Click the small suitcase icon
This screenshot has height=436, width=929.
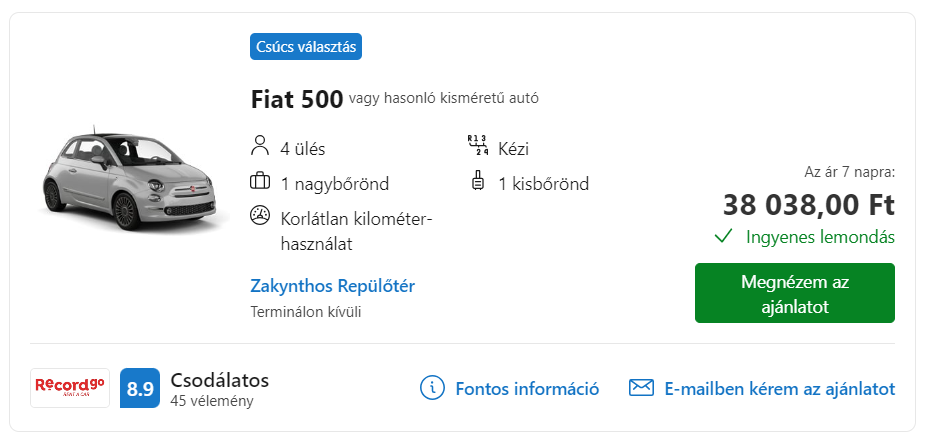tap(477, 181)
